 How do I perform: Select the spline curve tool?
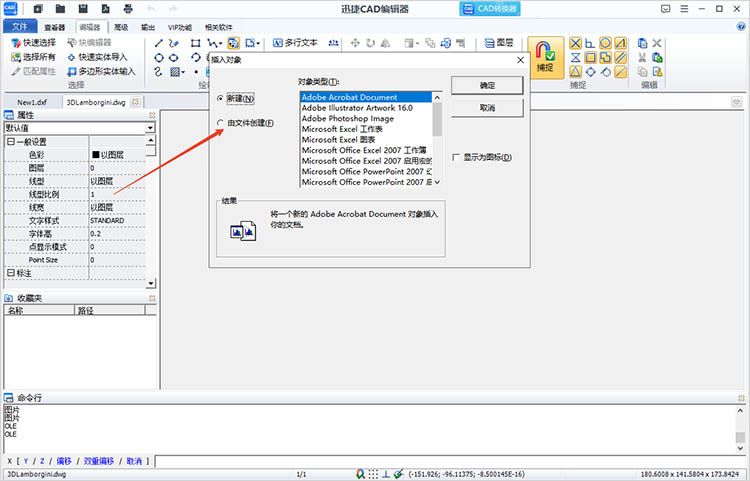[159, 72]
